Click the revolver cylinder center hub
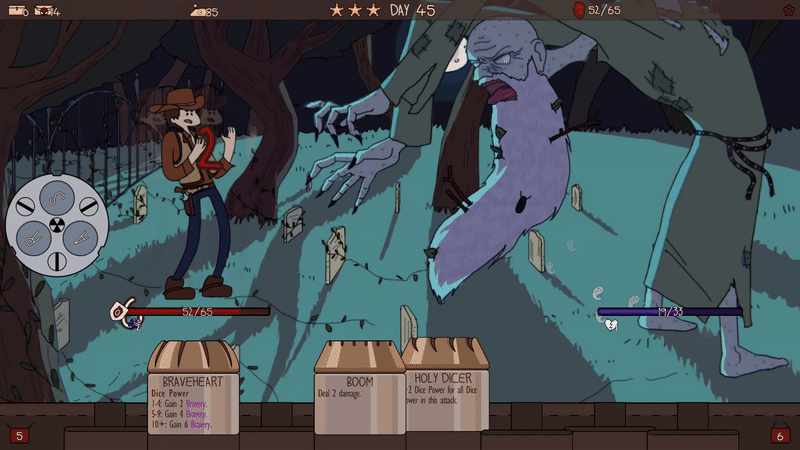800x450 pixels. pyautogui.click(x=56, y=225)
